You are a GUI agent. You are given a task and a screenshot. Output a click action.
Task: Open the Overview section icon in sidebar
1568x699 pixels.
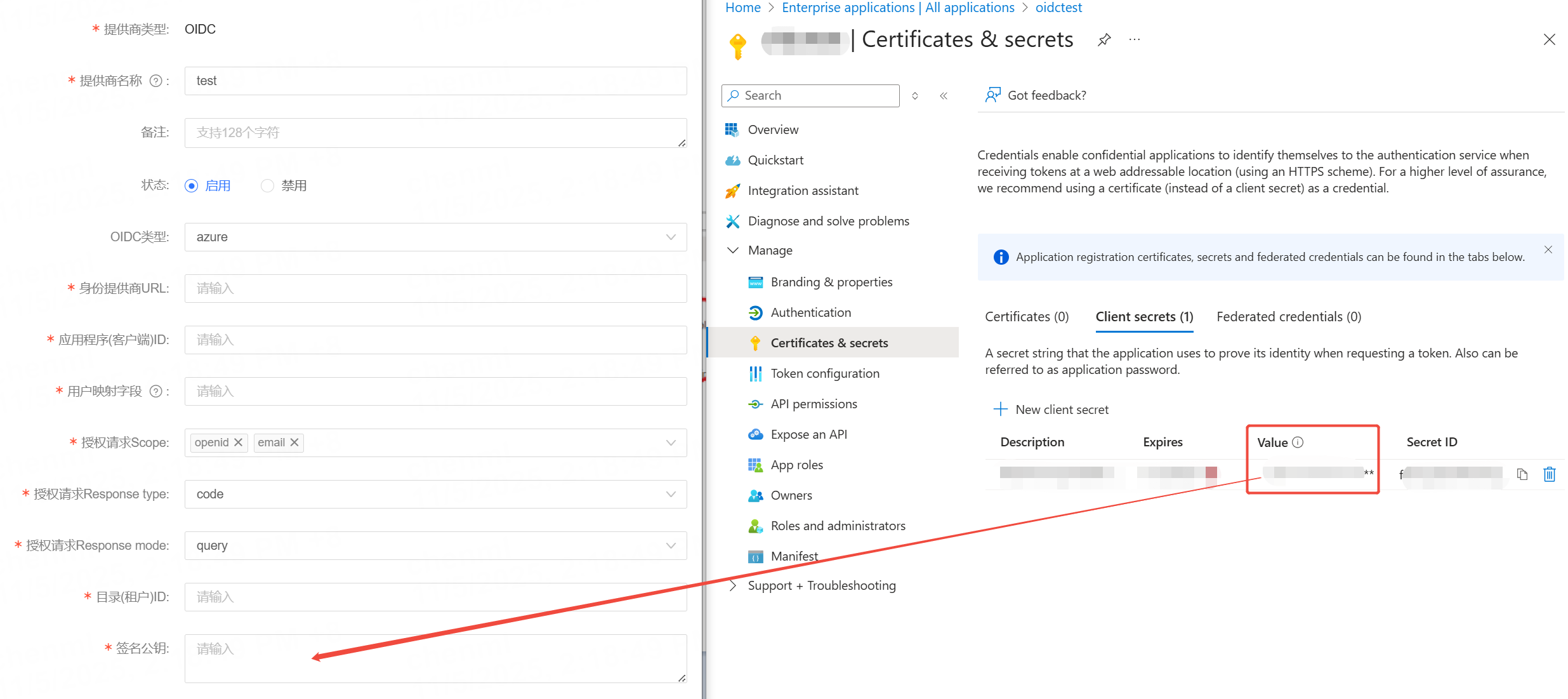pyautogui.click(x=732, y=129)
